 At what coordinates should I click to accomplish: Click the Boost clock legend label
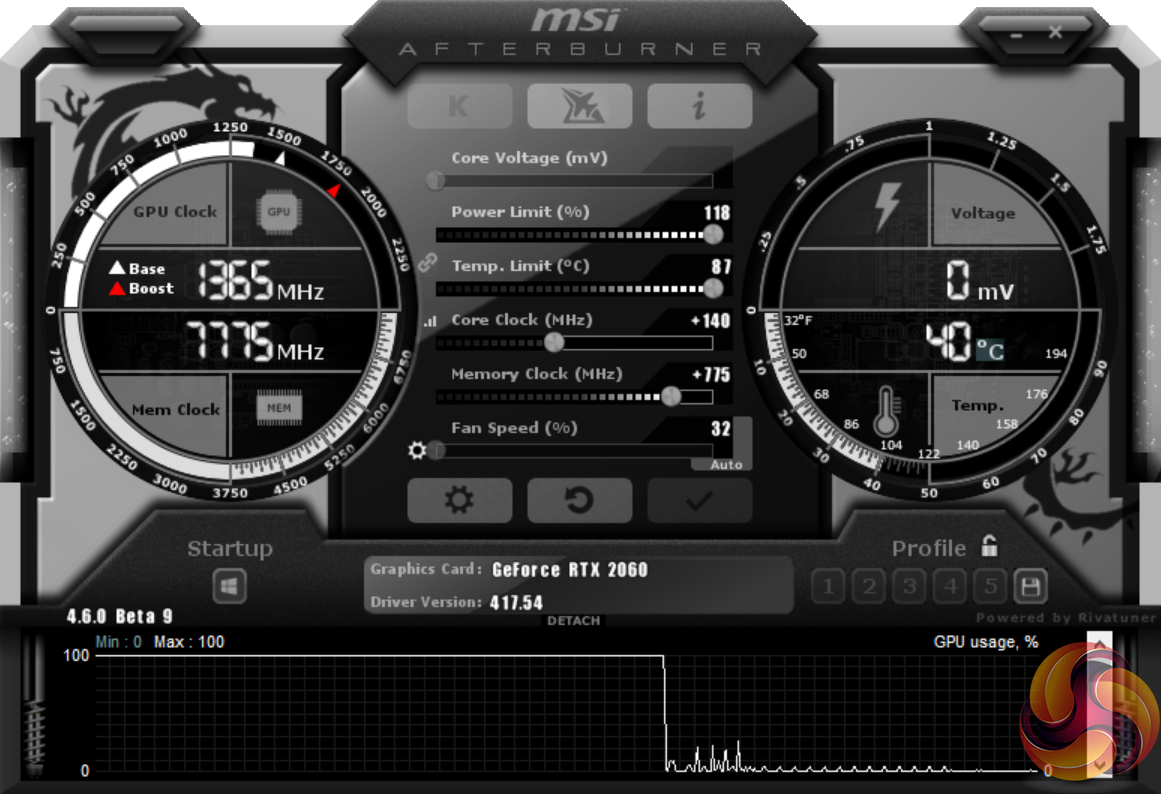[151, 288]
